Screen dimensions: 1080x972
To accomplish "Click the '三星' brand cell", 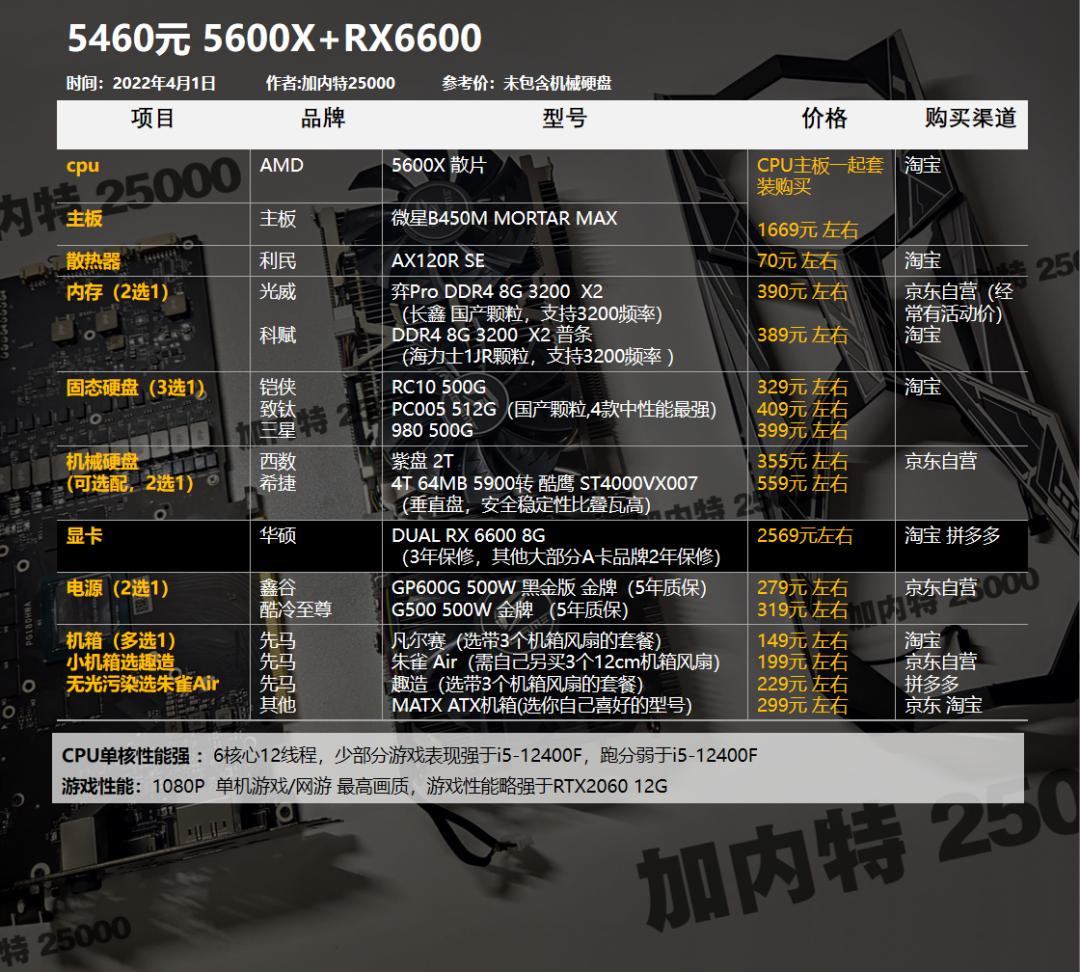I will point(278,431).
